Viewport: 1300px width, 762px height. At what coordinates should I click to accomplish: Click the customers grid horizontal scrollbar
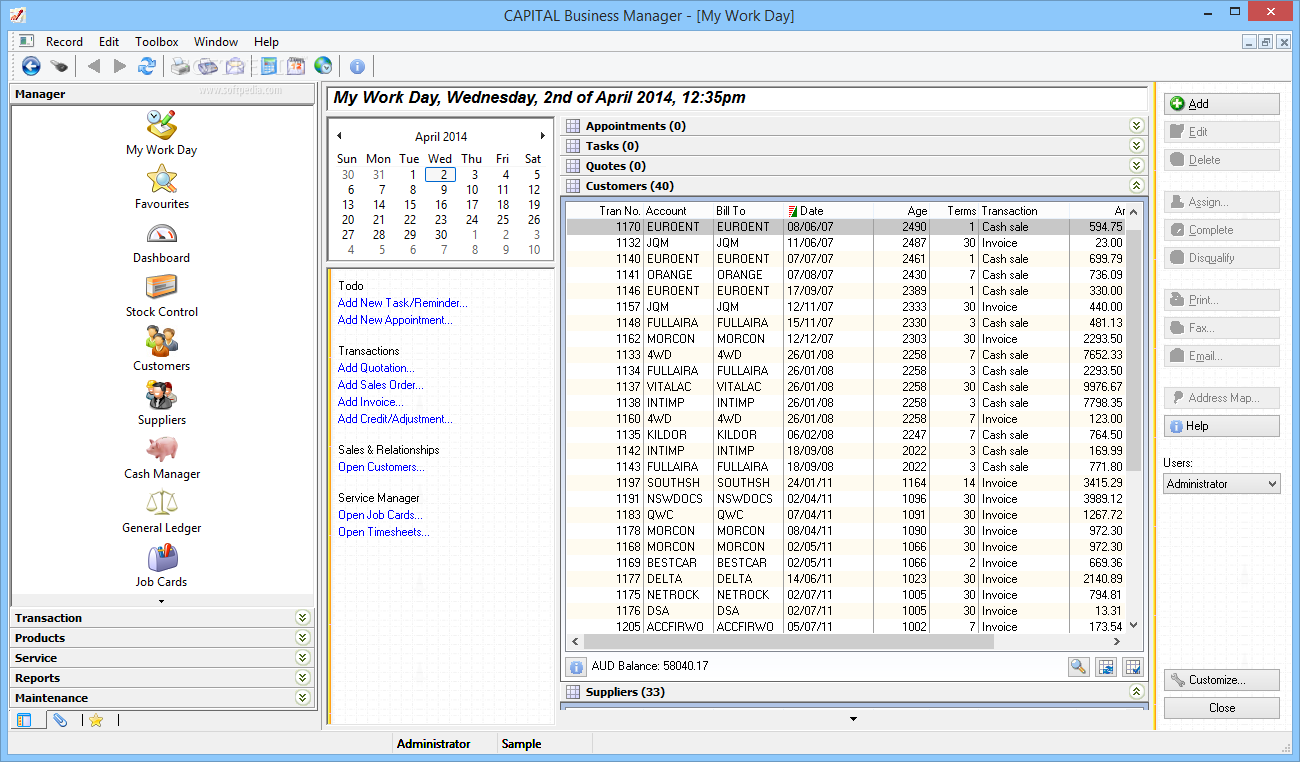[788, 641]
